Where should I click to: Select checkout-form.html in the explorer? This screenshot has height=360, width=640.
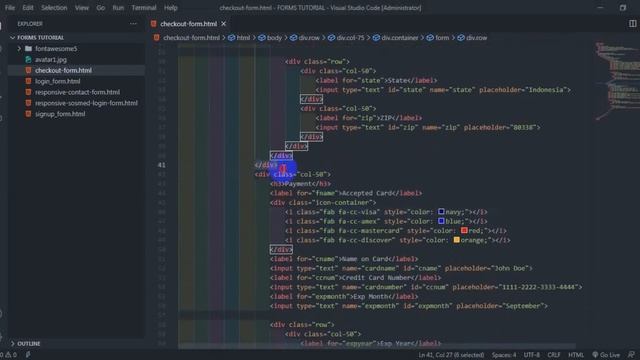click(x=63, y=70)
